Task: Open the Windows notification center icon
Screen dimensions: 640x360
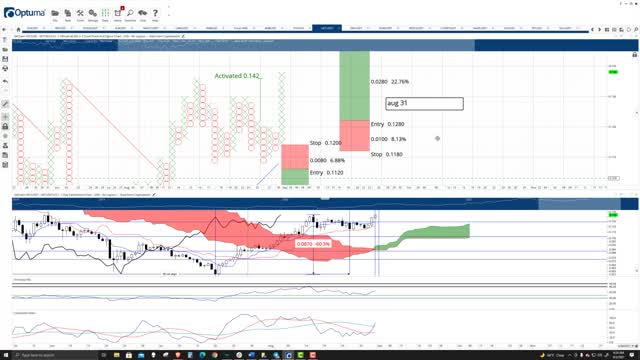Action: (x=632, y=355)
